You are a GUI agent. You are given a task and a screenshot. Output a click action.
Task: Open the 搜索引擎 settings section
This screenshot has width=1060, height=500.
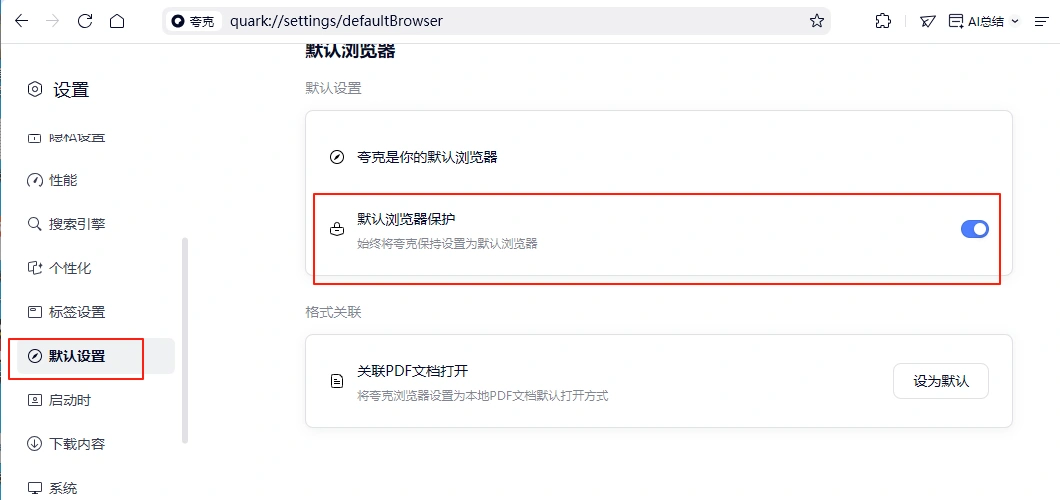[76, 224]
